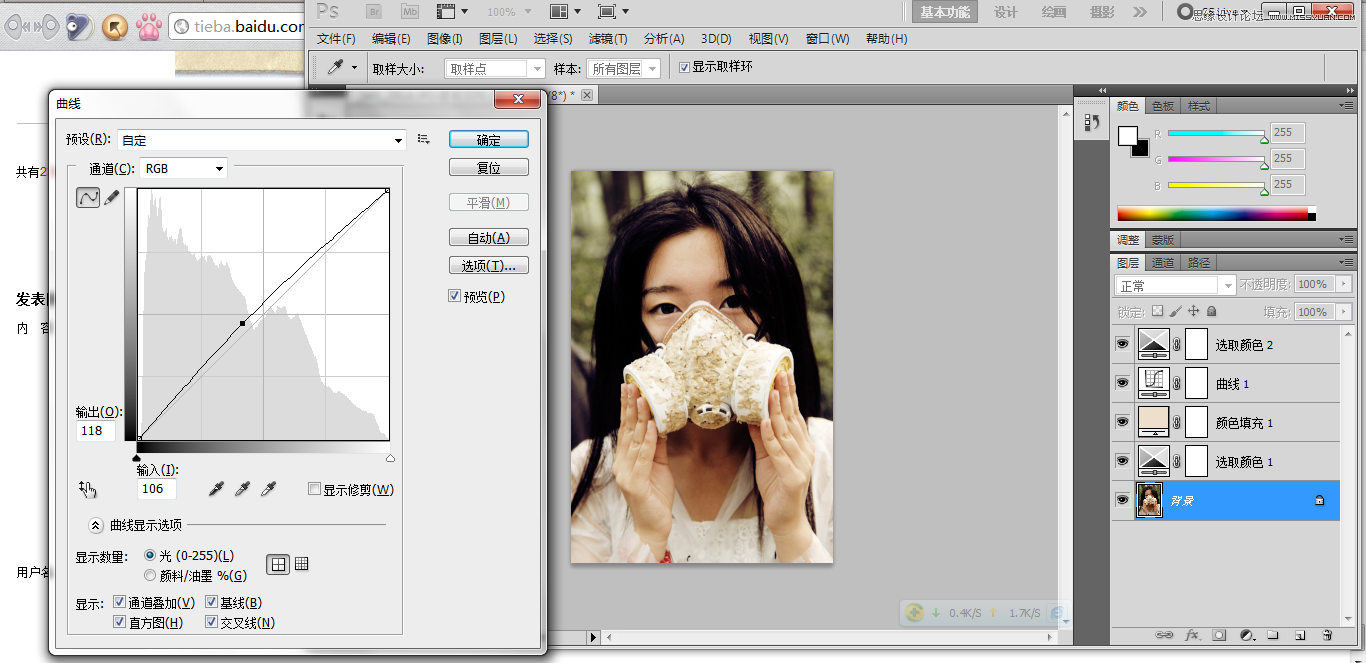Select 颜料/油墨 % radio option
Screen dimensions: 1366x663
click(x=150, y=575)
